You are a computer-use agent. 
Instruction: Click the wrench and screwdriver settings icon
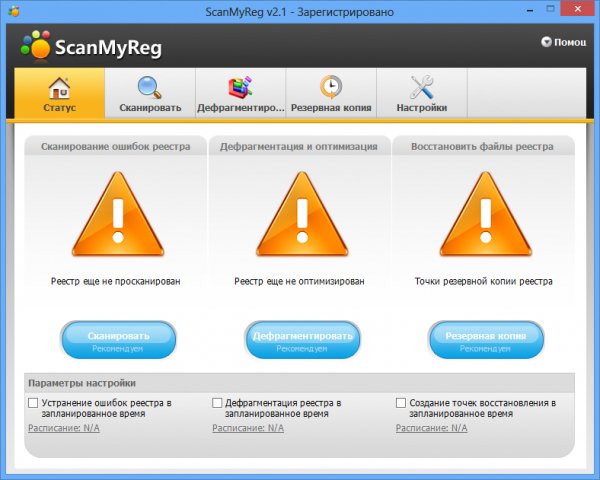pyautogui.click(x=422, y=88)
